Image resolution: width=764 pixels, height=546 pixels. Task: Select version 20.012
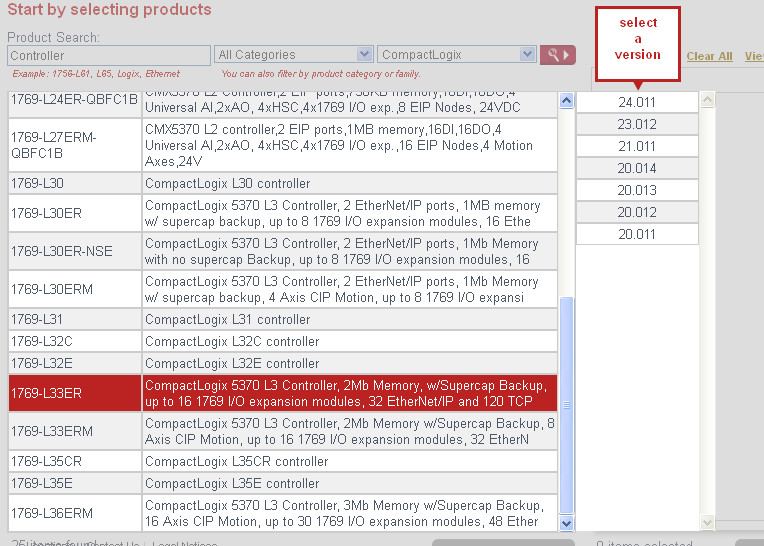pos(637,212)
